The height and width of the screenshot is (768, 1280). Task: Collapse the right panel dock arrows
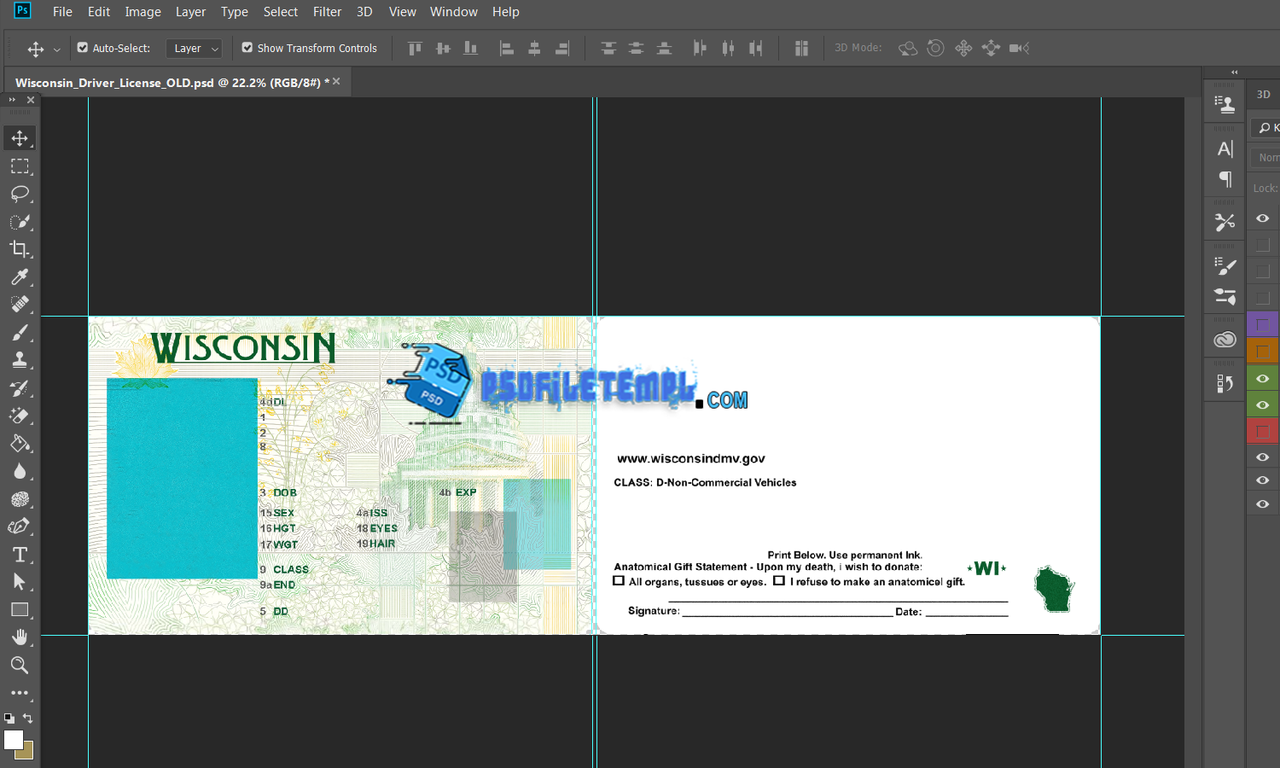pos(1234,72)
